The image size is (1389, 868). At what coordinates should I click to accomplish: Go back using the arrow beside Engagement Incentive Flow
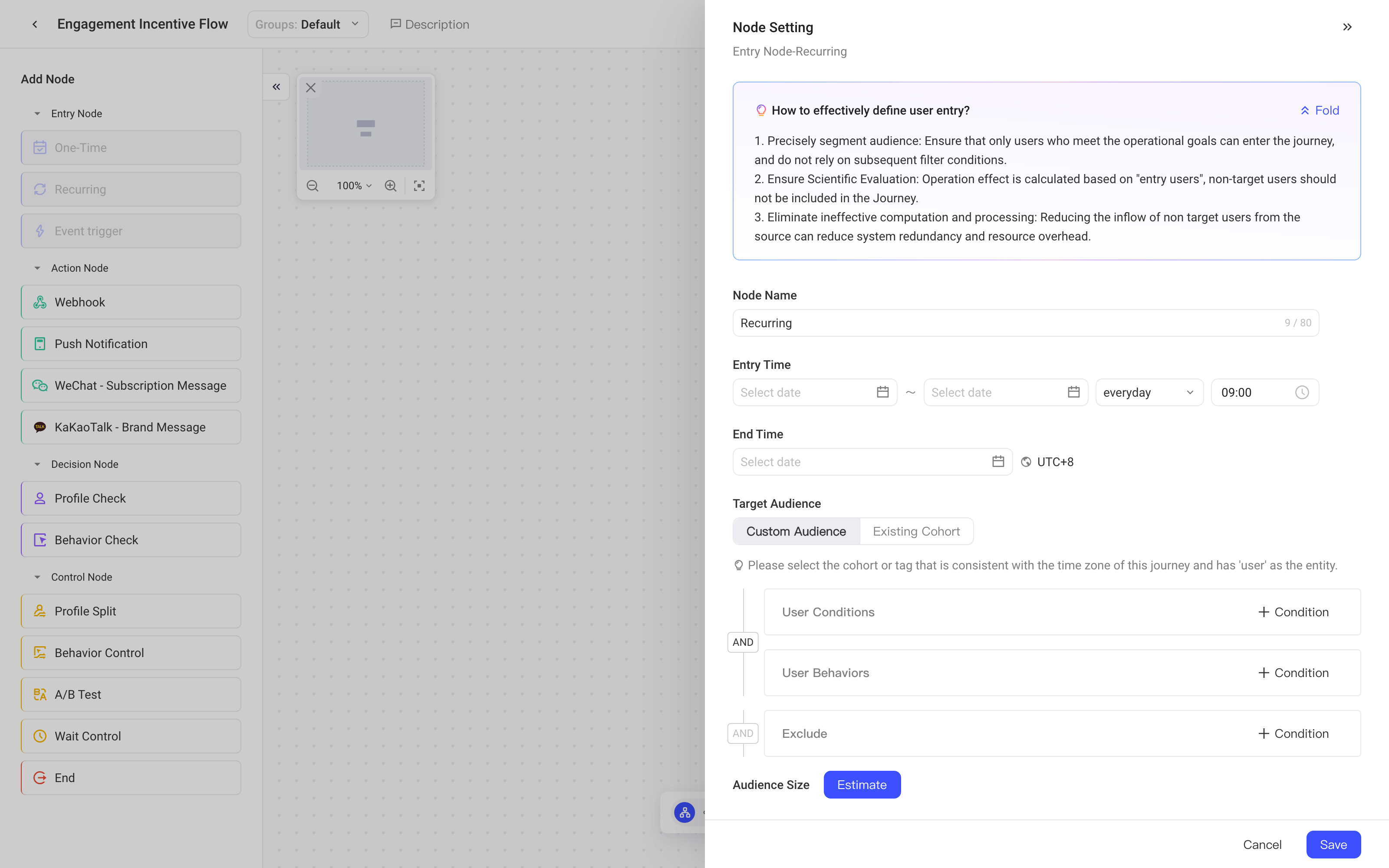[35, 24]
